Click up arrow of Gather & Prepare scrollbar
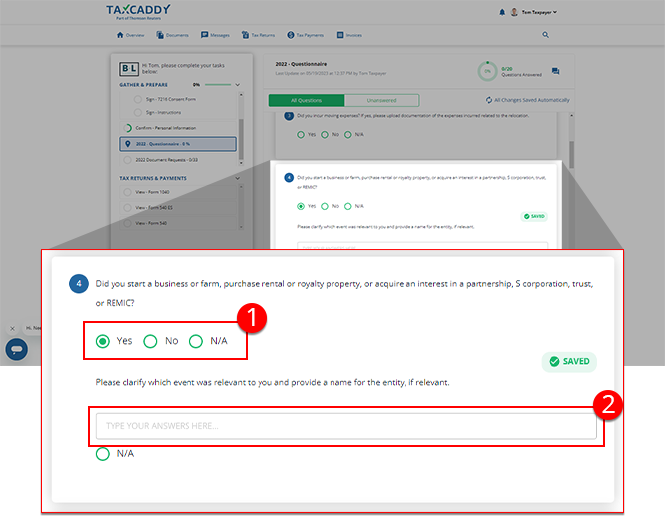Viewport: 665px width, 521px height. (241, 95)
